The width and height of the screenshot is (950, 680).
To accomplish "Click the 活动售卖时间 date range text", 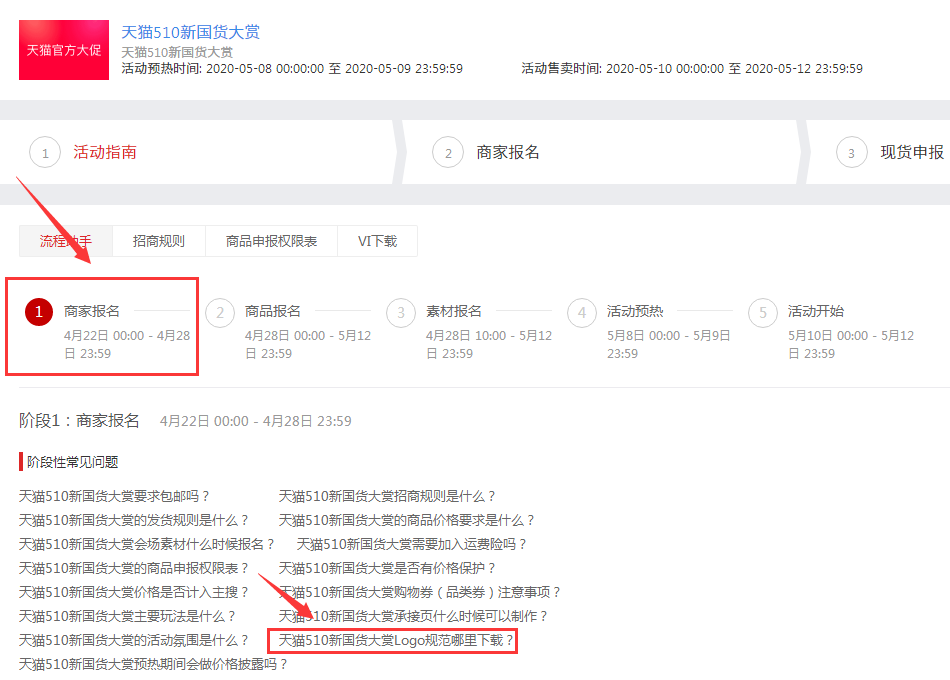I will point(692,68).
